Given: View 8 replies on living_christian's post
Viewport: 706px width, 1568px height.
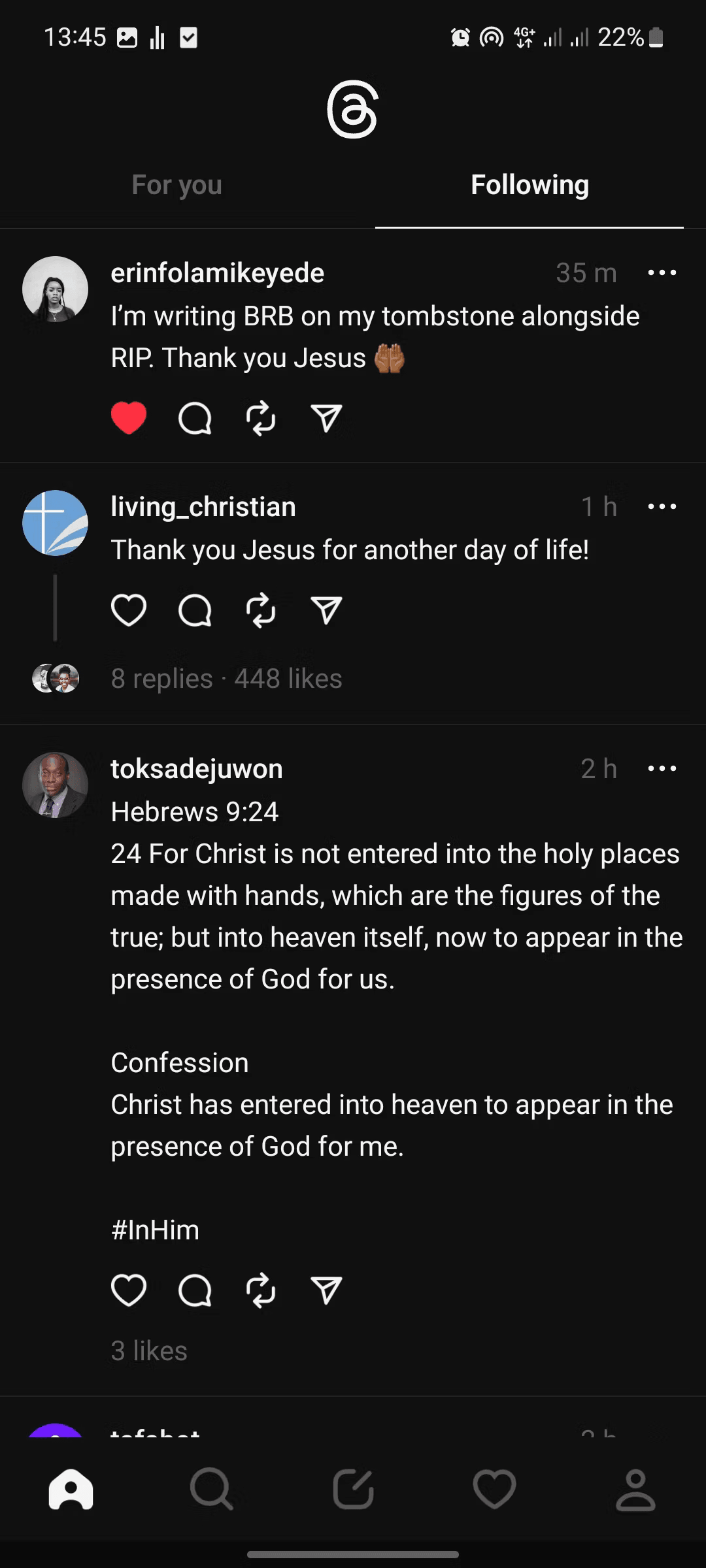Looking at the screenshot, I should 162,679.
